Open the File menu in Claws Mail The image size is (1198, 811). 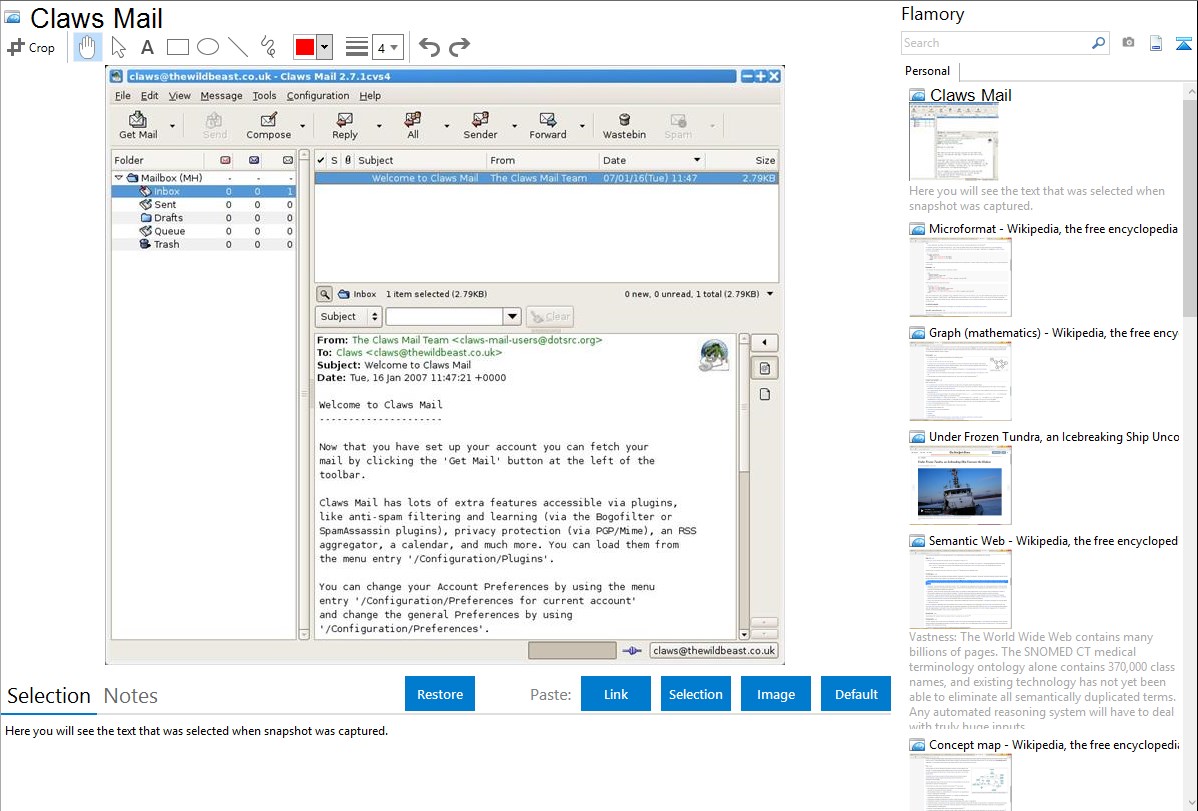[x=122, y=96]
